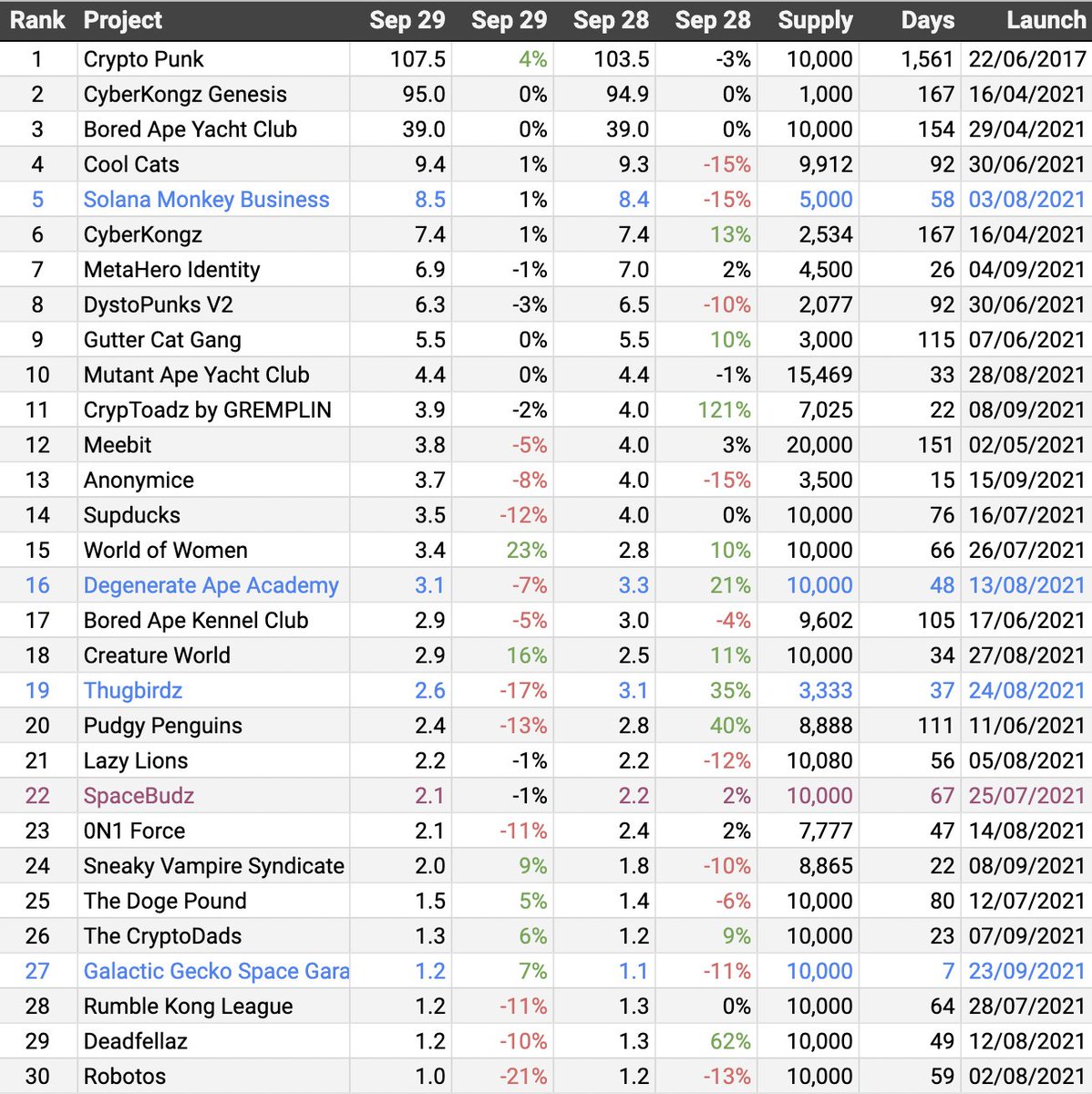The width and height of the screenshot is (1092, 1094).
Task: Click rank number 30
Action: [37, 1077]
